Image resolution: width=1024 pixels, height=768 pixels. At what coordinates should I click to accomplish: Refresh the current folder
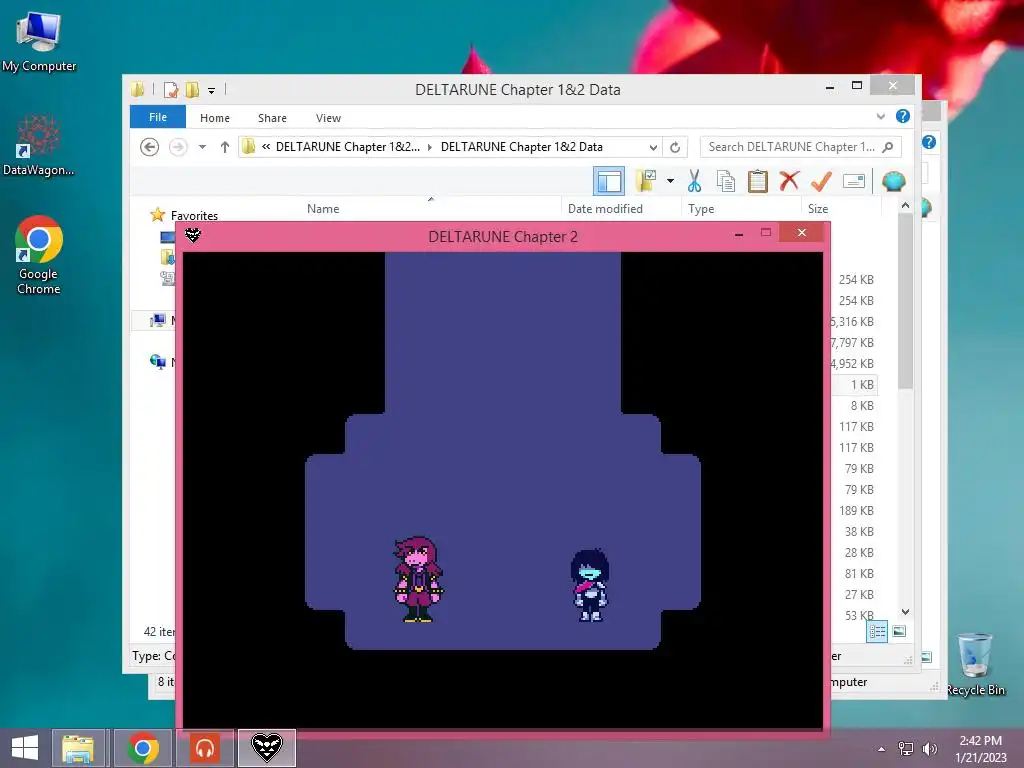tap(675, 147)
